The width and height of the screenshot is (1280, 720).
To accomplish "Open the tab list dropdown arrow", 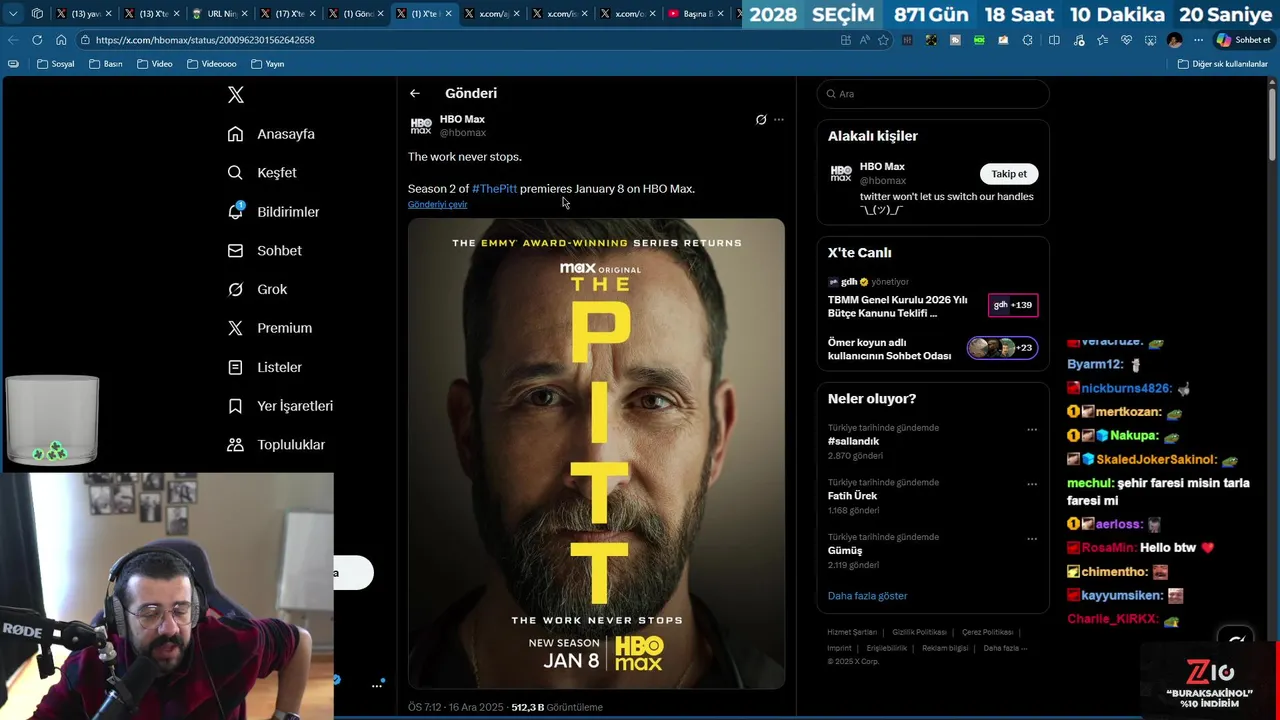I will pyautogui.click(x=13, y=14).
